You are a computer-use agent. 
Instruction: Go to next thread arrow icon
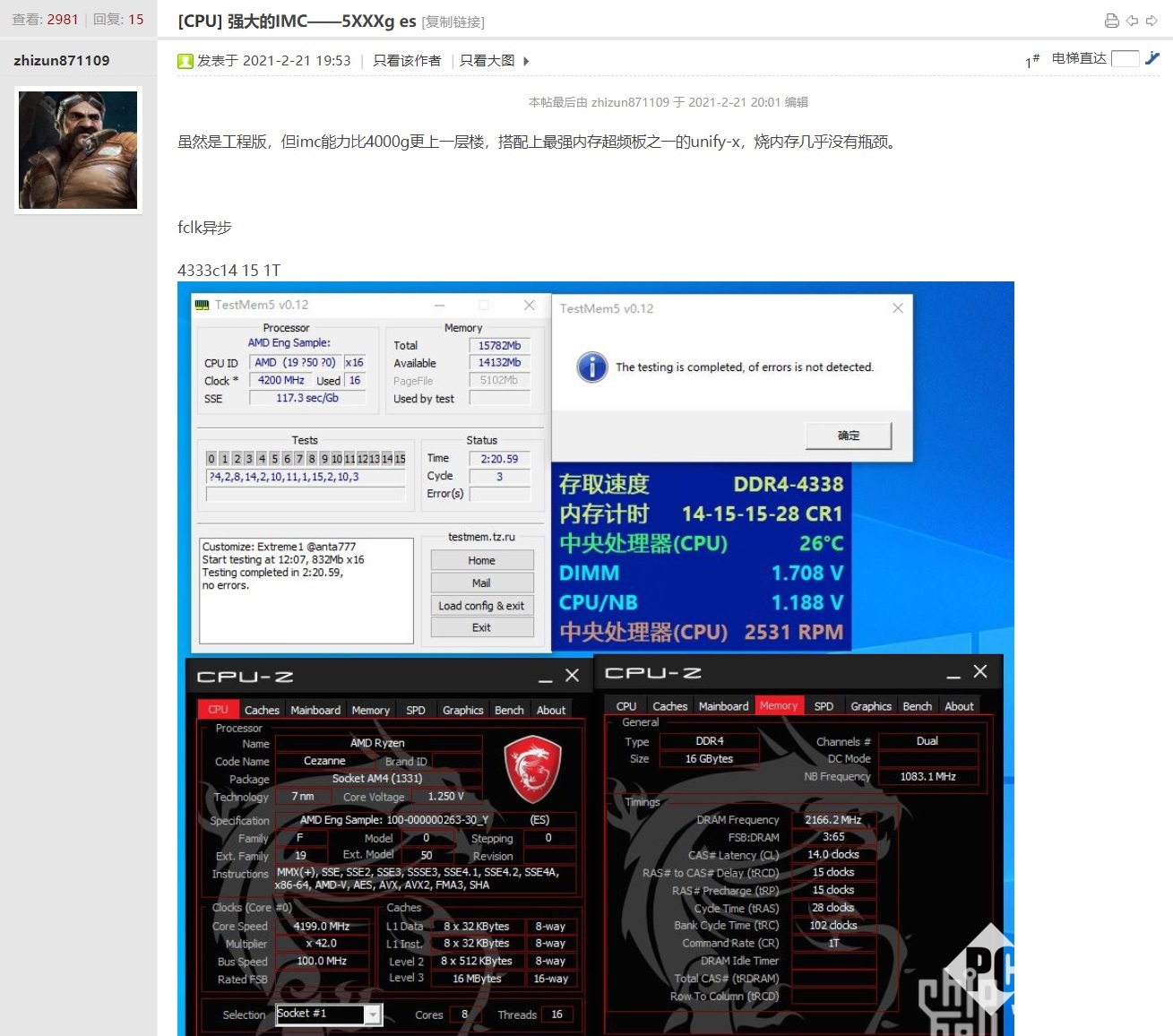click(1151, 21)
